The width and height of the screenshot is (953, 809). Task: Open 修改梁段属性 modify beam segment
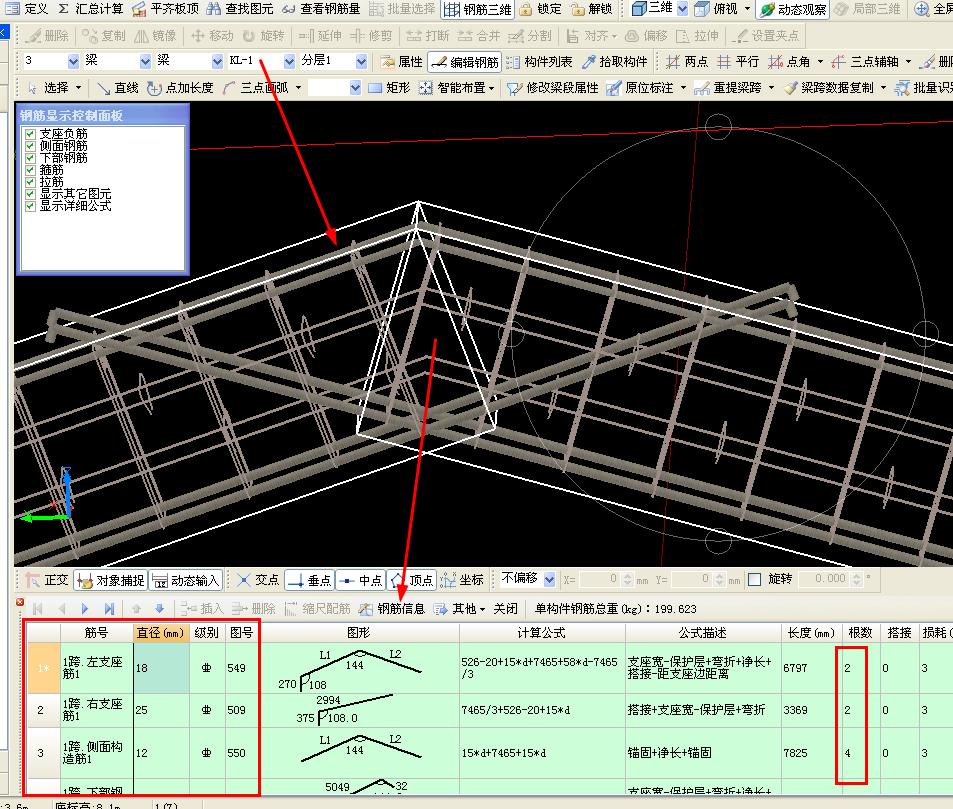tap(553, 88)
